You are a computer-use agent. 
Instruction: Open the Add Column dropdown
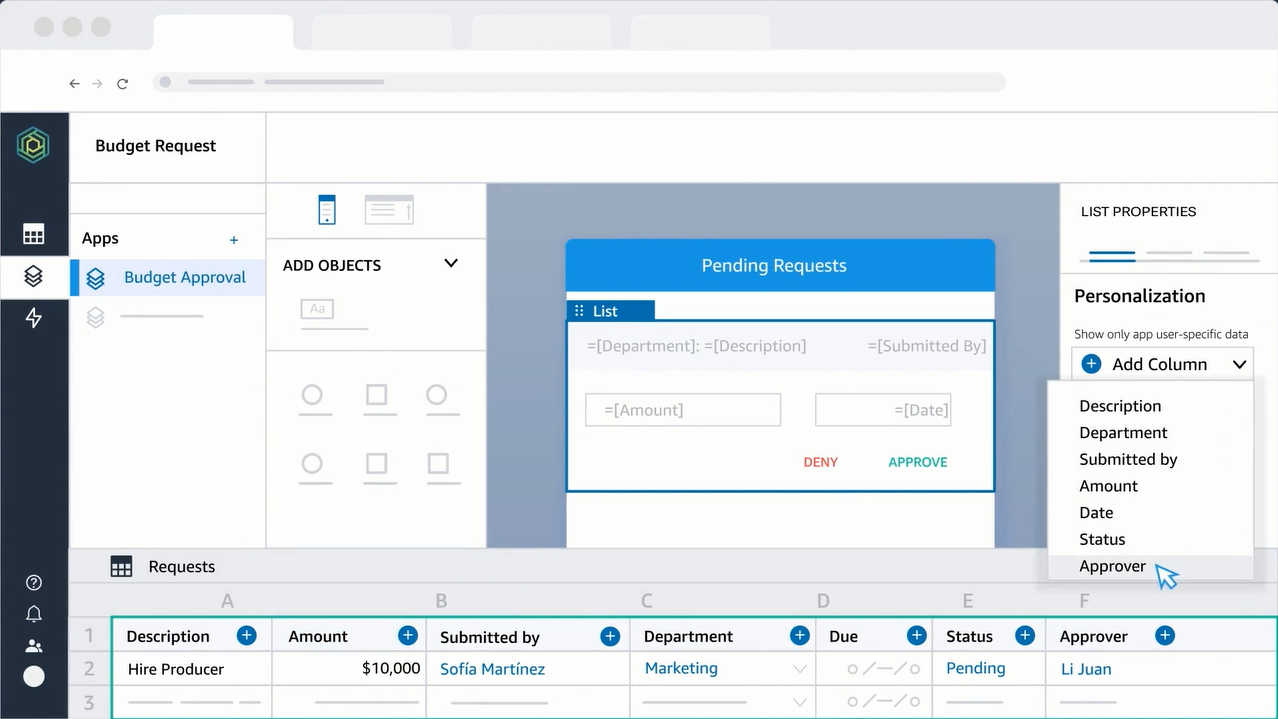[x=1162, y=365]
